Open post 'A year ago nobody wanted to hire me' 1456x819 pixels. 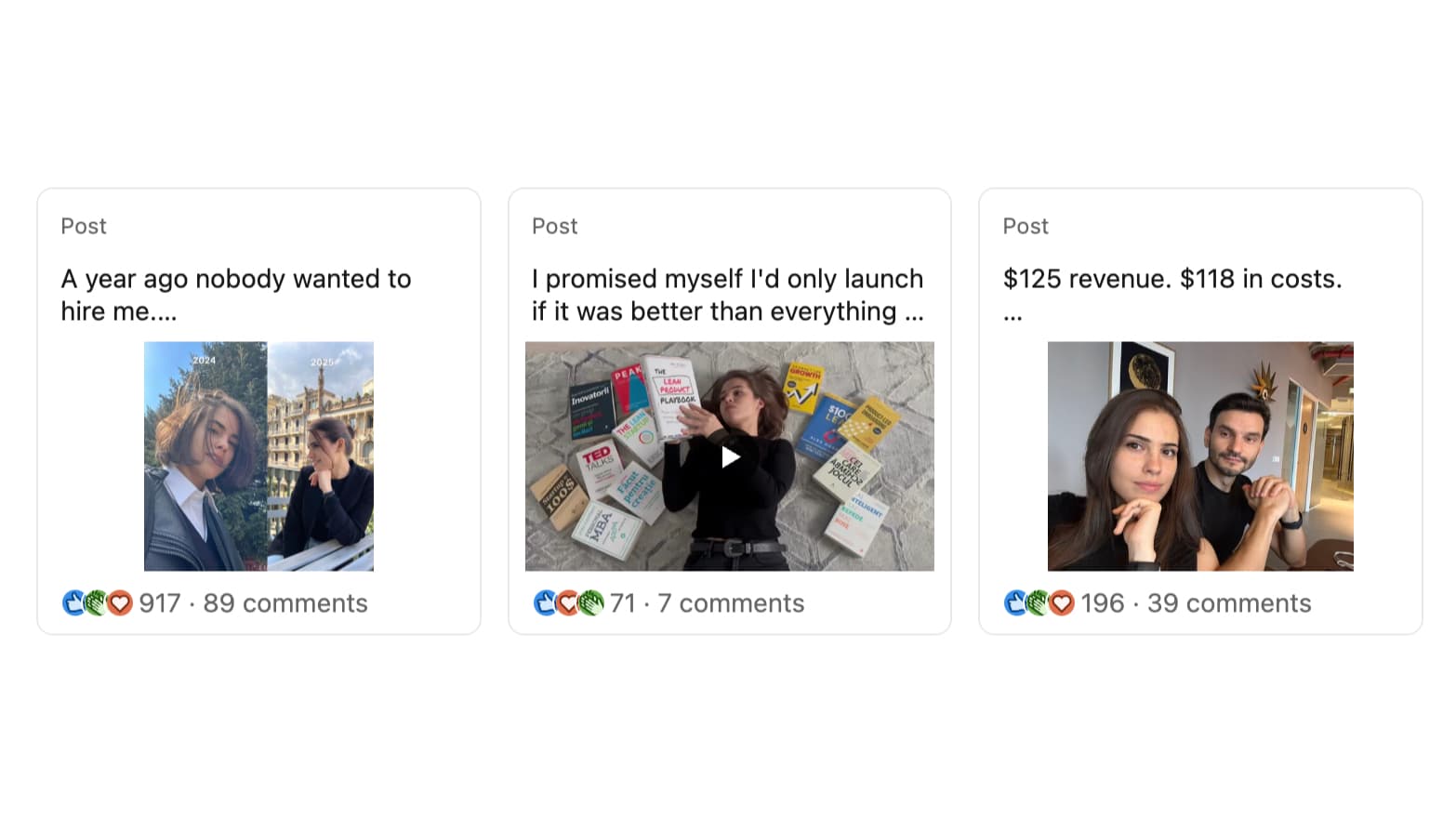(236, 295)
